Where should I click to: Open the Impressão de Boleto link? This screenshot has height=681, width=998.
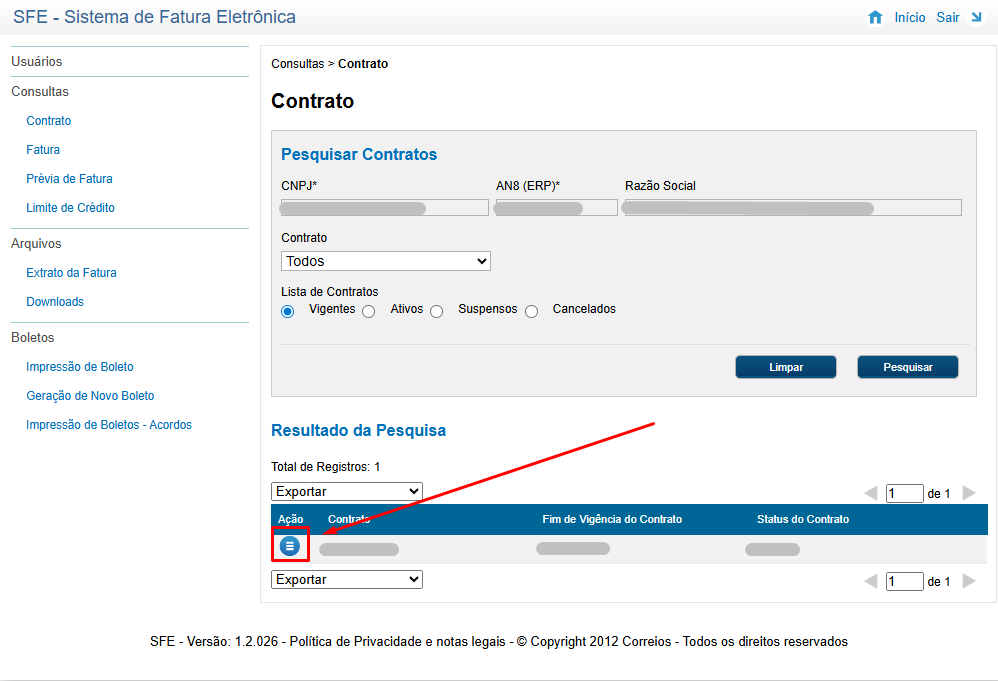click(x=80, y=367)
